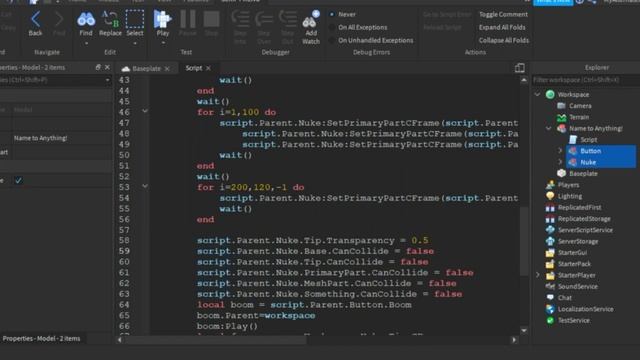Click the vertical scrollbar thumb
640x360 pixels.
(524, 241)
